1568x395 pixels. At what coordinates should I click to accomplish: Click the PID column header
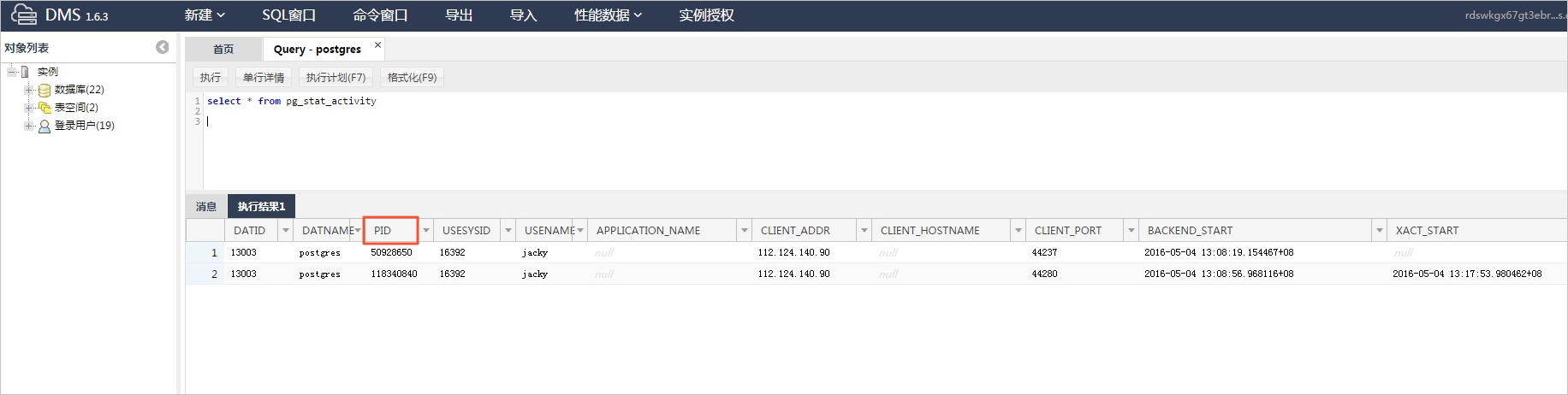[x=391, y=231]
